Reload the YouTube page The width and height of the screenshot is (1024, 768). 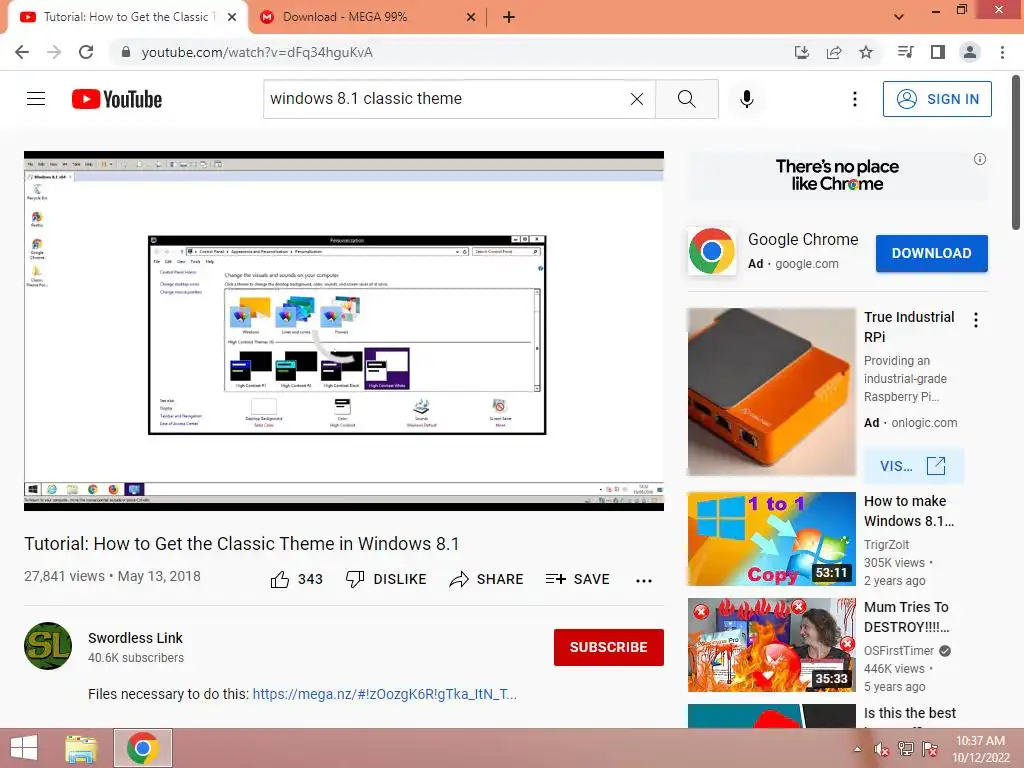point(86,52)
